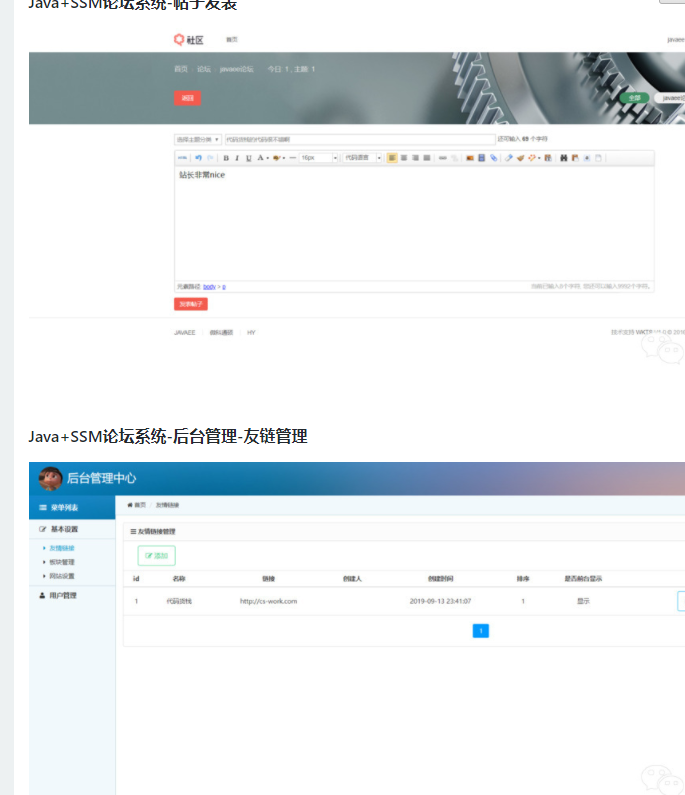This screenshot has height=795, width=685.
Task: Click the home icon in admin breadcrumb
Action: point(130,505)
